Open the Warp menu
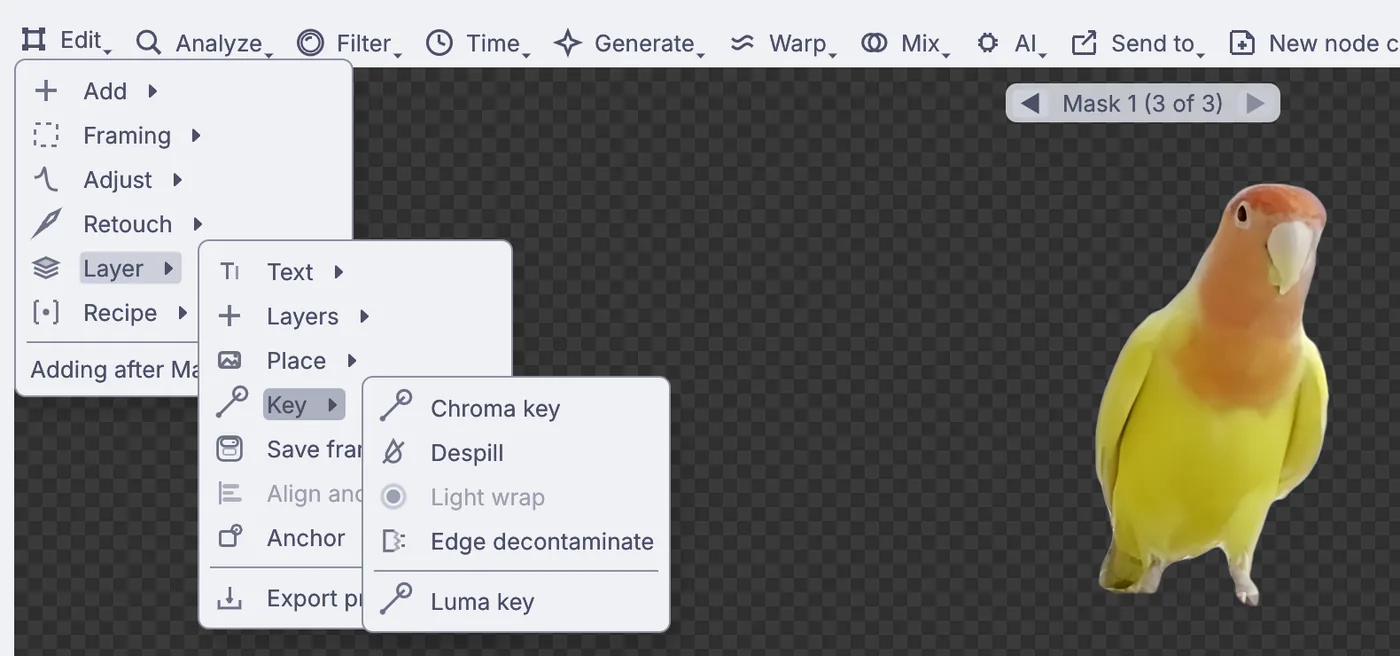The image size is (1400, 656). pyautogui.click(x=783, y=43)
